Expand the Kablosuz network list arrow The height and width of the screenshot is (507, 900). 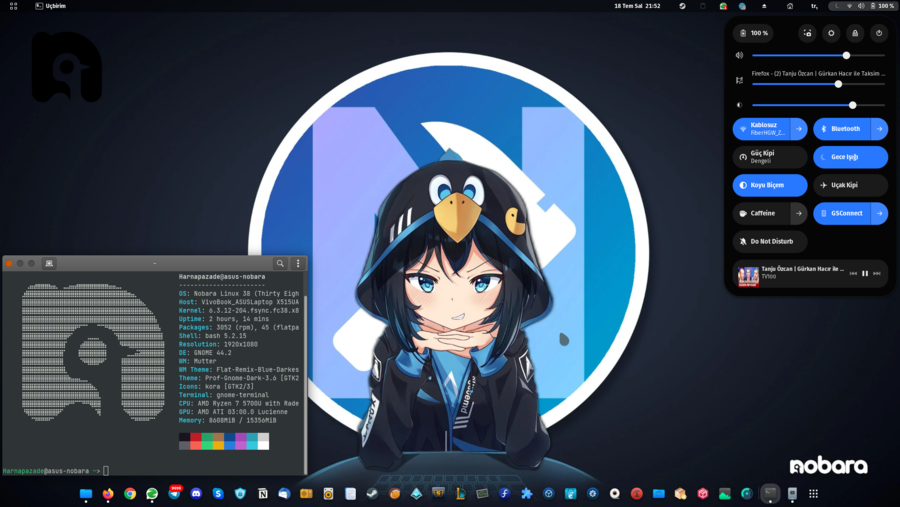coord(799,129)
